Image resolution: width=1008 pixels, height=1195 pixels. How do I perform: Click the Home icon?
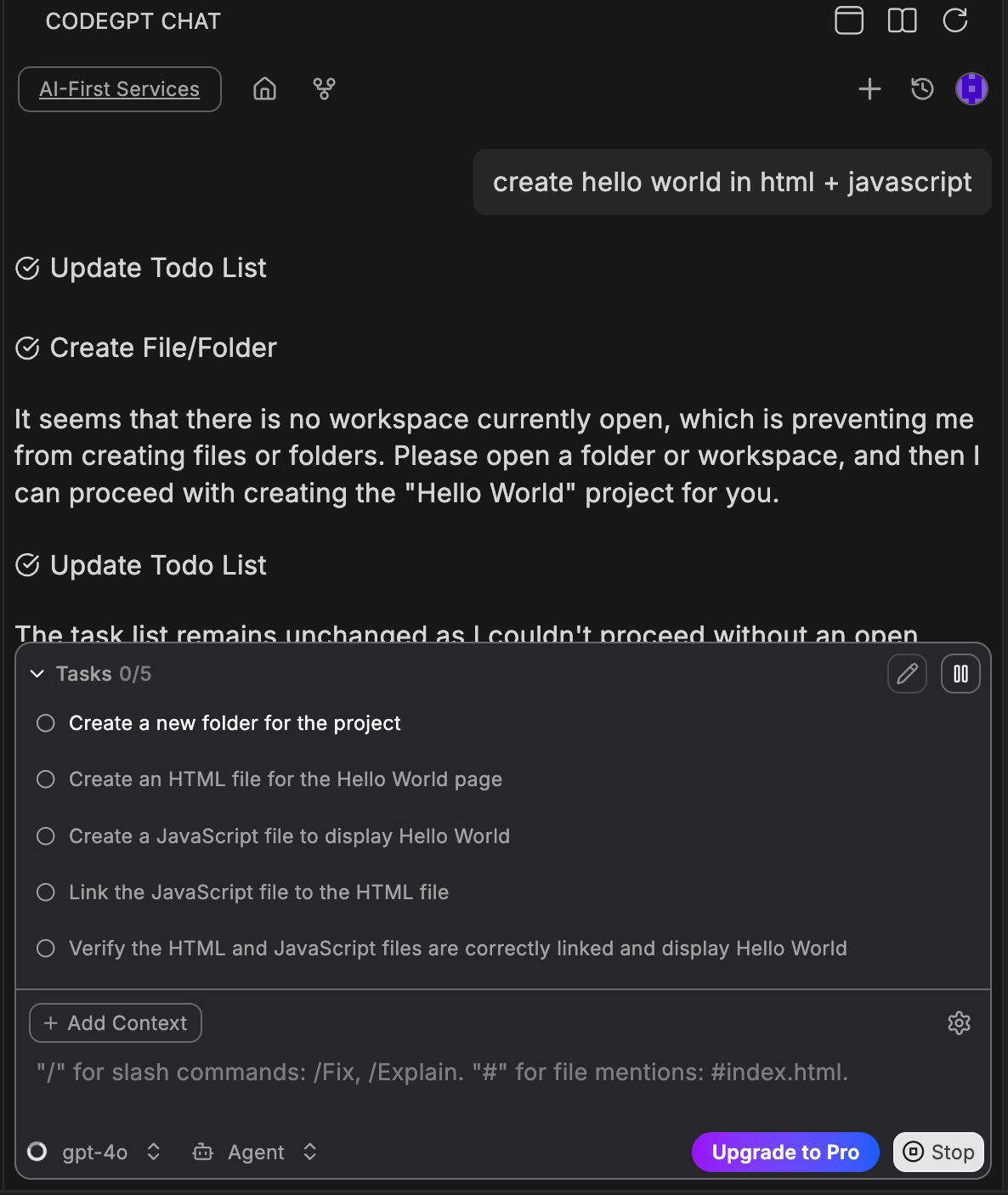(264, 88)
